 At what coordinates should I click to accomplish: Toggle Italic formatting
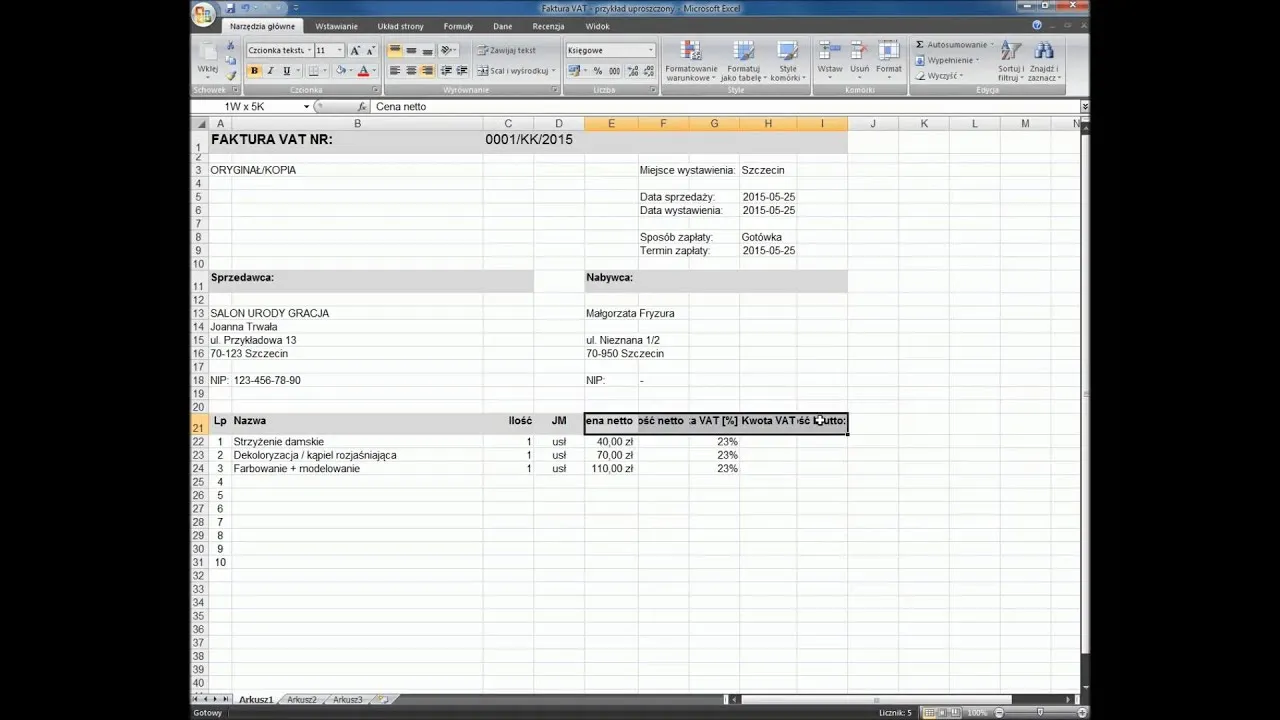point(270,71)
